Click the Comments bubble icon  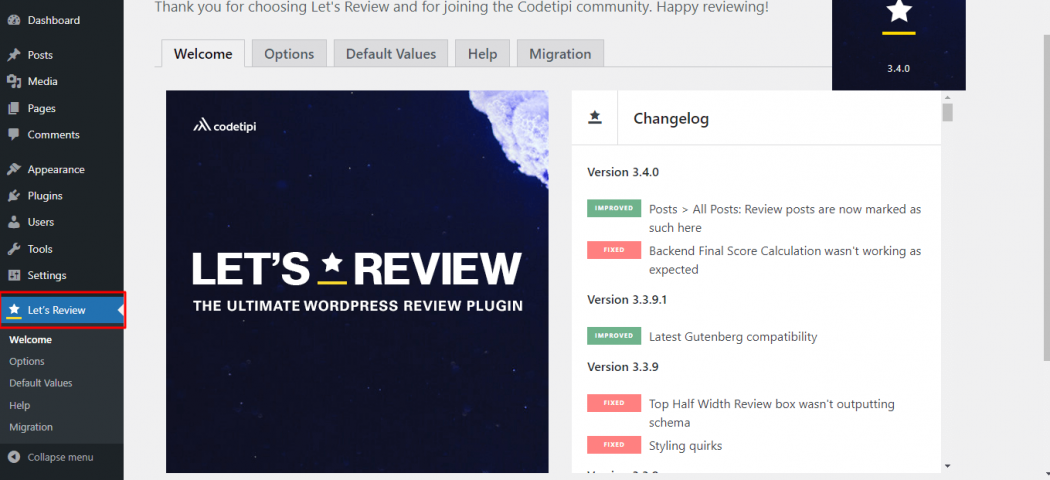pos(13,135)
